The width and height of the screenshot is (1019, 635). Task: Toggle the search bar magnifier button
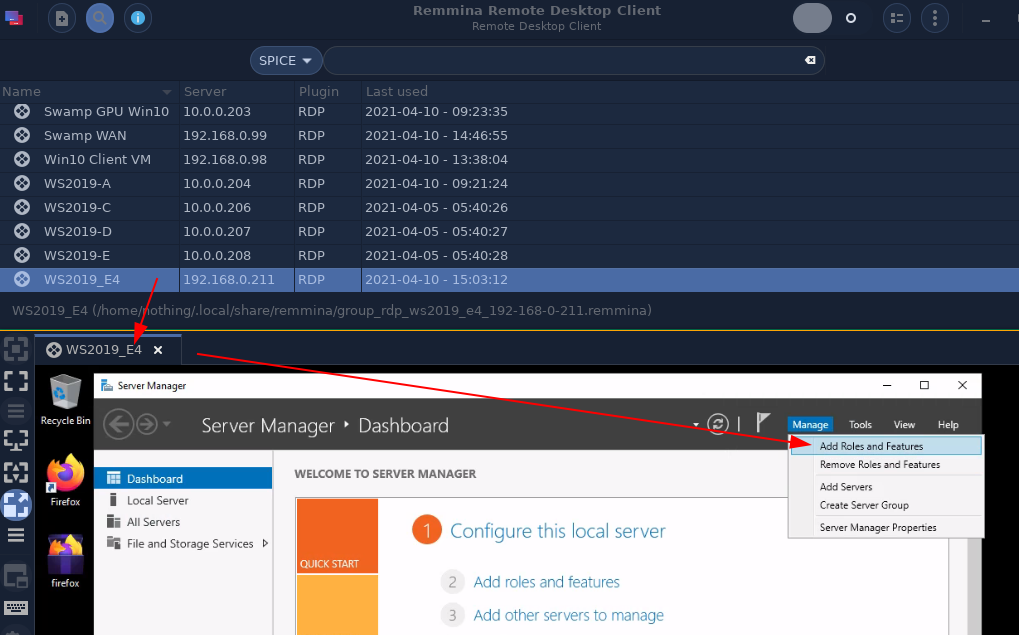[x=99, y=18]
